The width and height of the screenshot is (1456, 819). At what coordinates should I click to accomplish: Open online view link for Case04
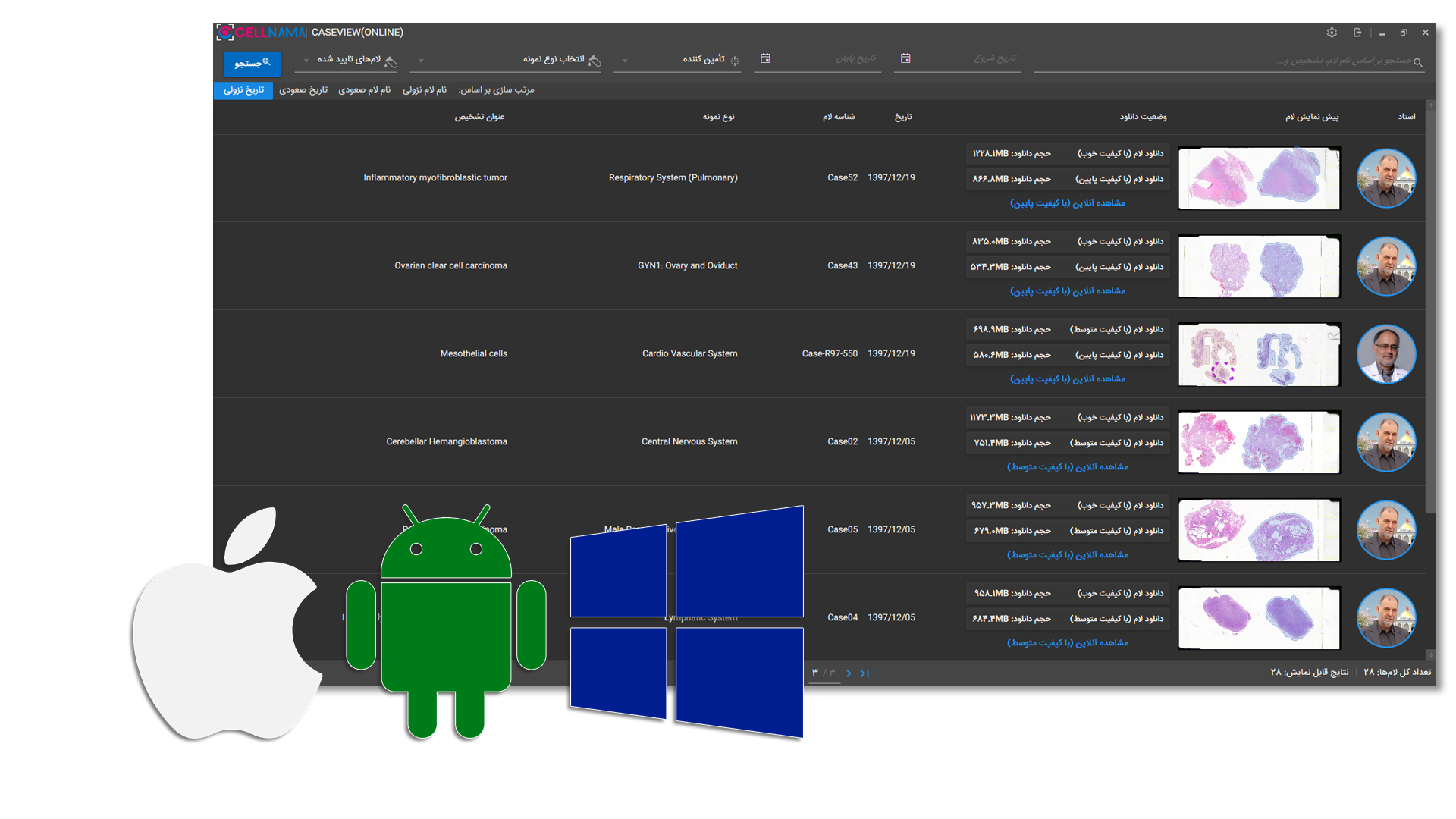tap(1068, 643)
